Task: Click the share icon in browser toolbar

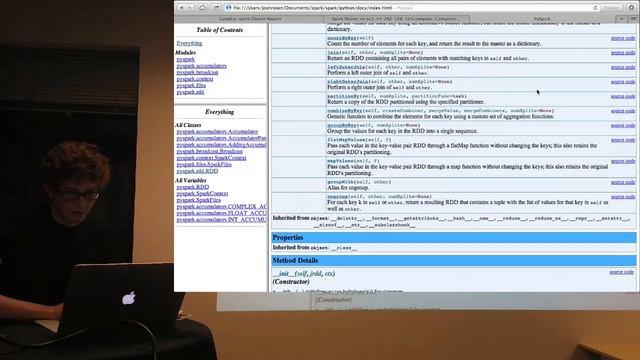Action: pyautogui.click(x=216, y=8)
